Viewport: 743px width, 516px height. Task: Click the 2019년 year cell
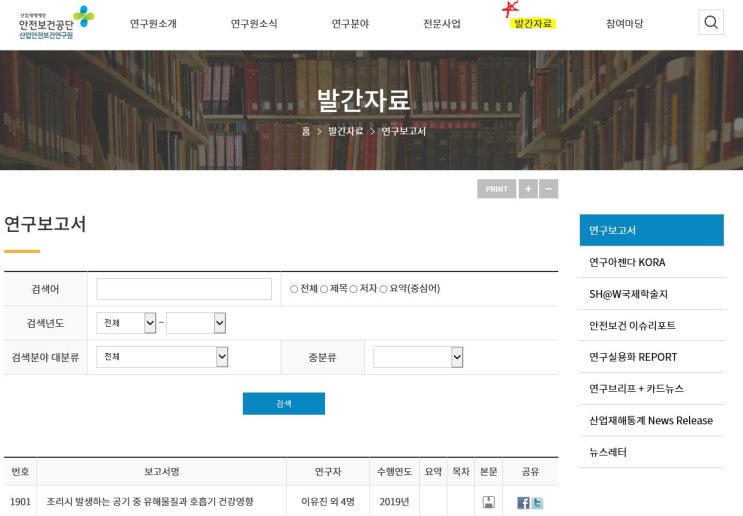click(394, 501)
